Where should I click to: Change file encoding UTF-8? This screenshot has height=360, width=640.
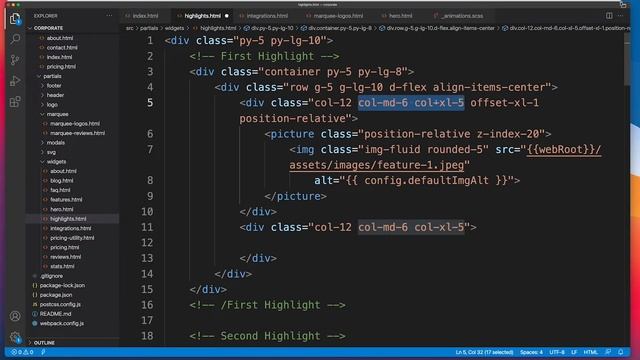click(557, 352)
